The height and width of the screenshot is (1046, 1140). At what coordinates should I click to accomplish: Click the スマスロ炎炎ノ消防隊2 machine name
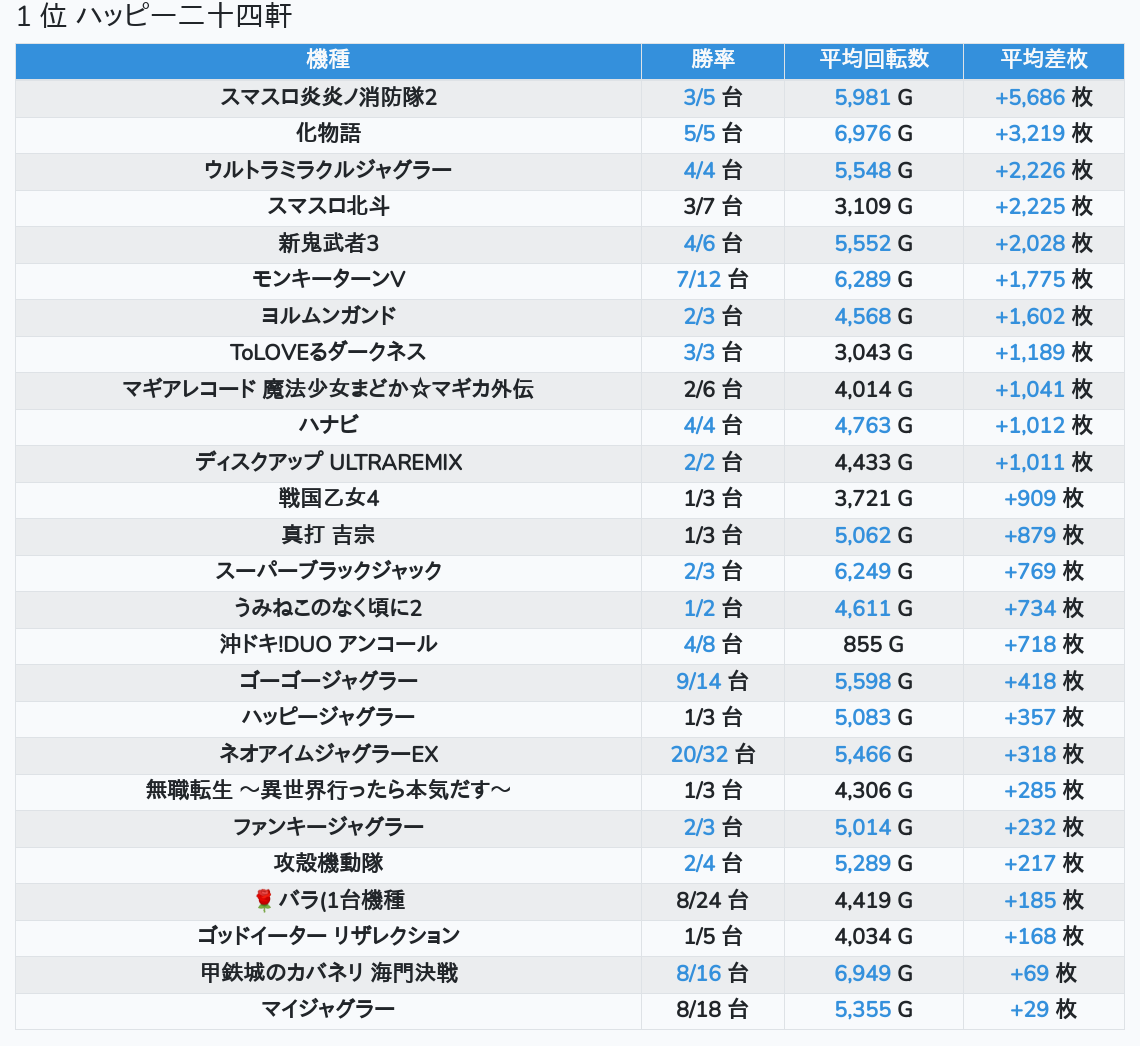point(328,98)
